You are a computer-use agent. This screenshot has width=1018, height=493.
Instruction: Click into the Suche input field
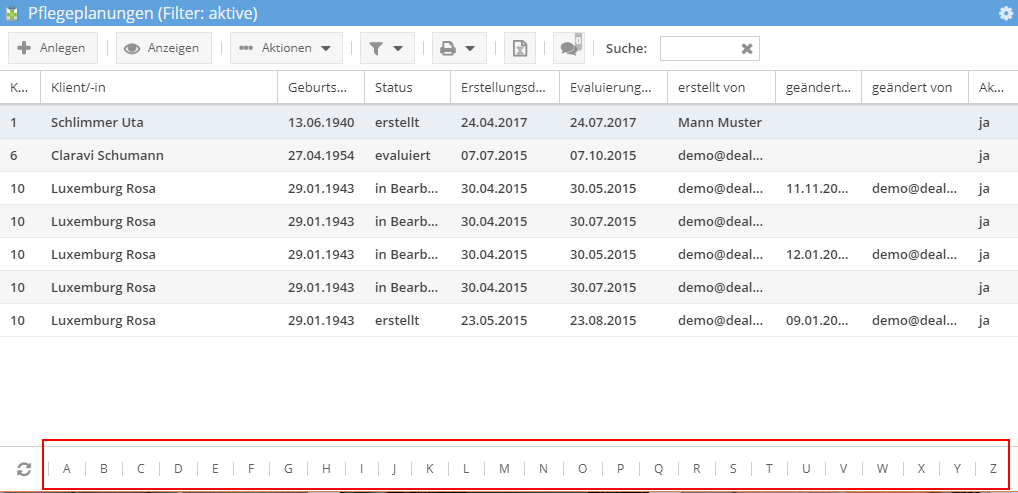[699, 49]
